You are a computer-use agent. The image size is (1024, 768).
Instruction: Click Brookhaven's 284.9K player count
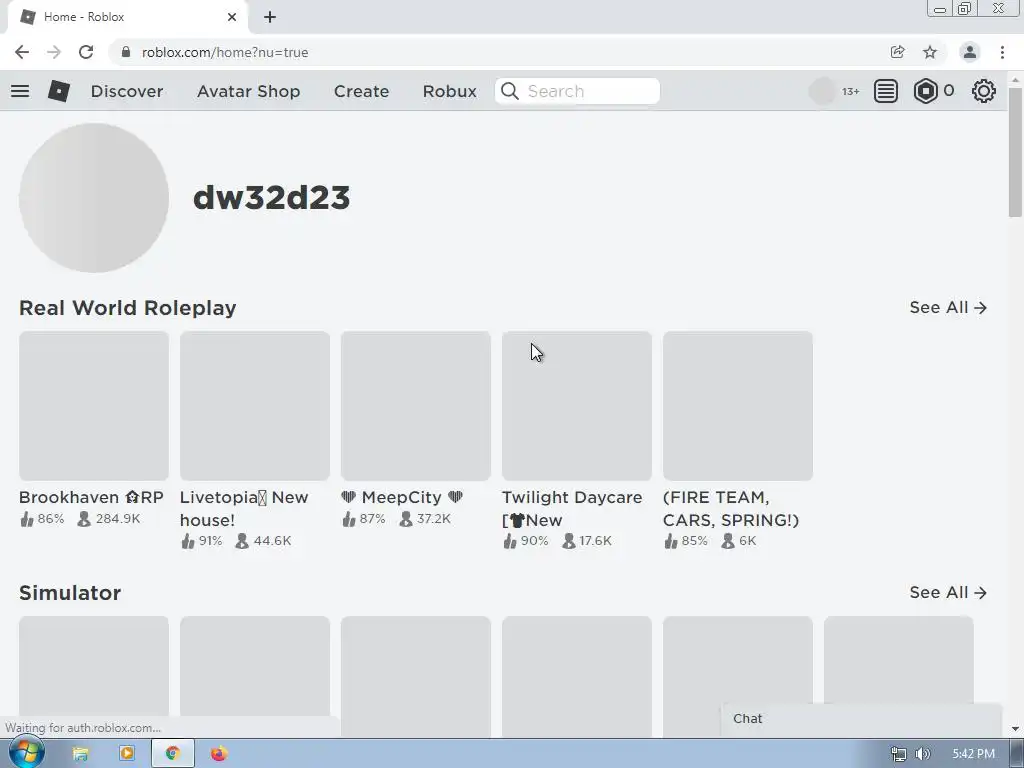(109, 519)
